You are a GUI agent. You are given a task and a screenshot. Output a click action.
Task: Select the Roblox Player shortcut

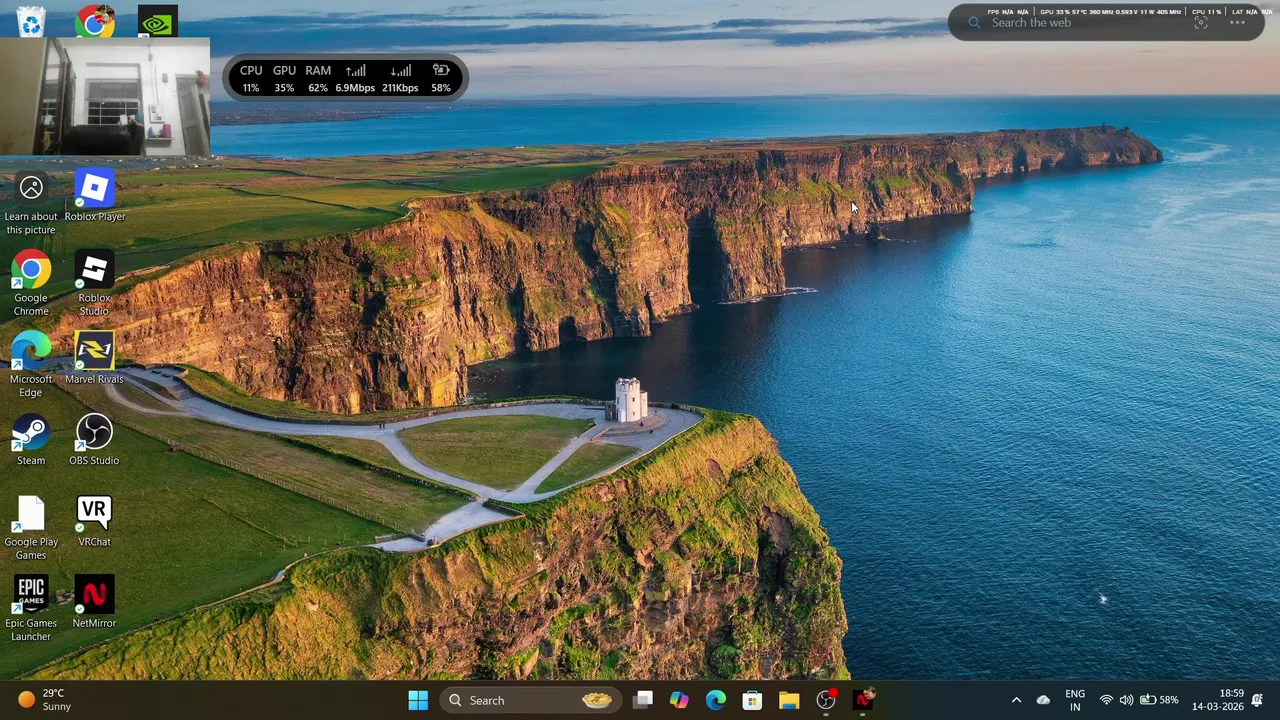pos(94,196)
